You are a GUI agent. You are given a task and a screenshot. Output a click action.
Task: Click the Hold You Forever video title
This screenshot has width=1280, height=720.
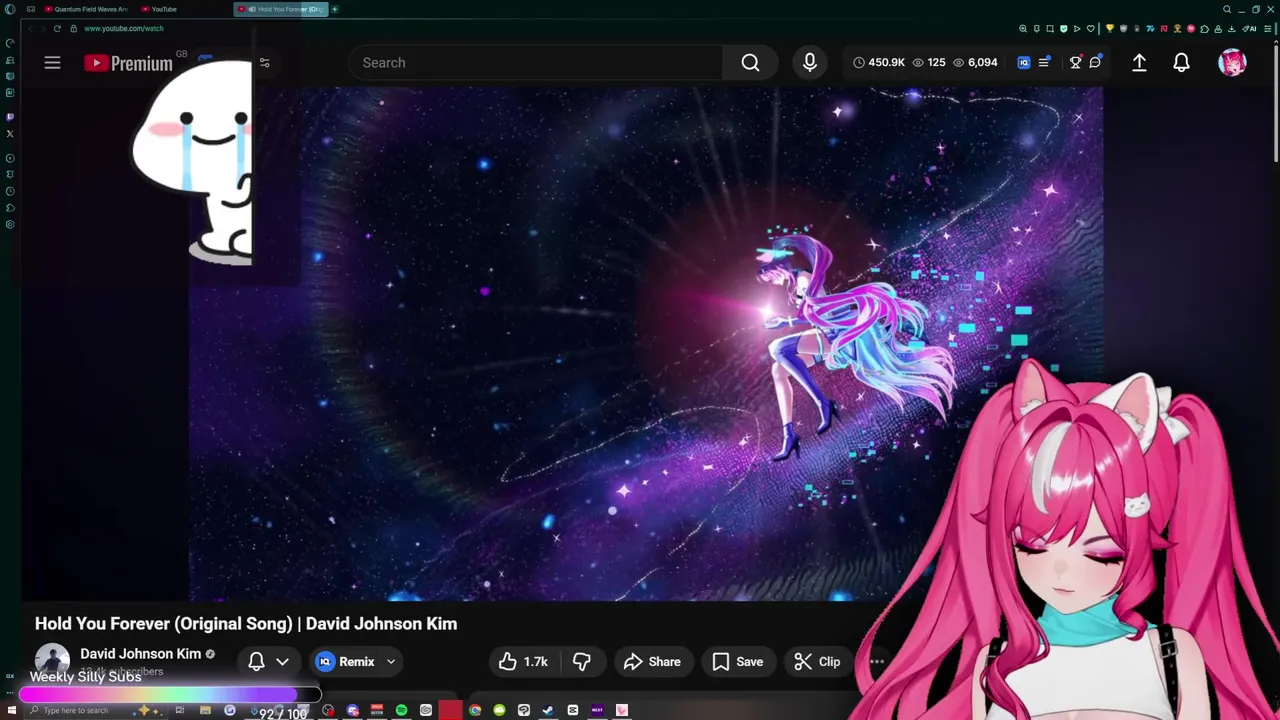[x=246, y=623]
